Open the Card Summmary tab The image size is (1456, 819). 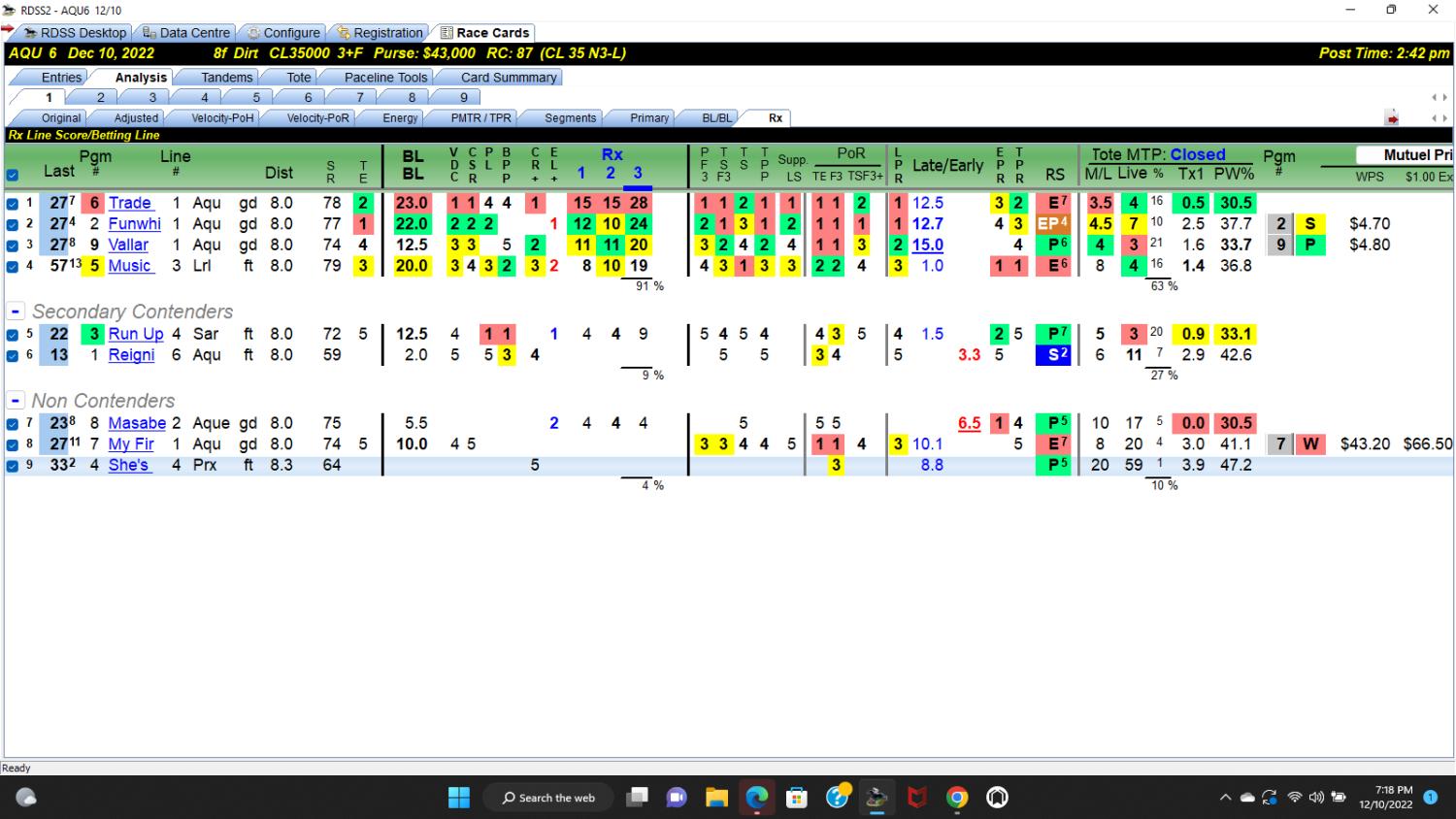(x=509, y=78)
